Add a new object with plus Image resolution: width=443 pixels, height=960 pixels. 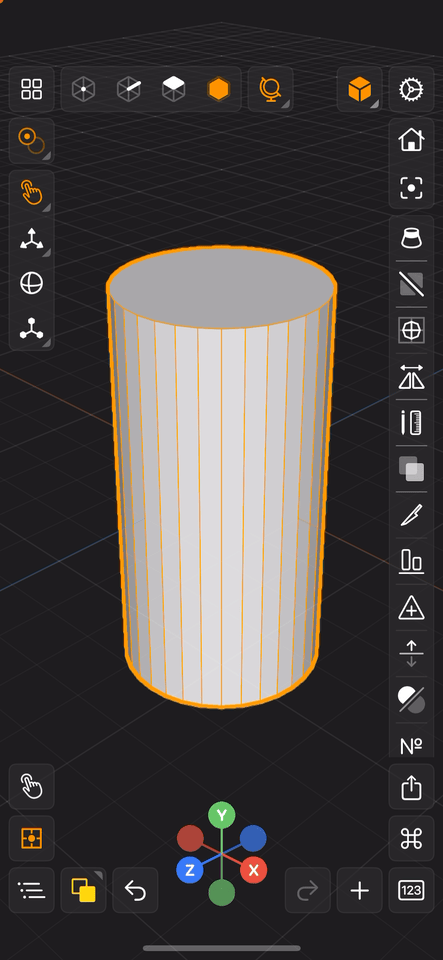[x=360, y=890]
